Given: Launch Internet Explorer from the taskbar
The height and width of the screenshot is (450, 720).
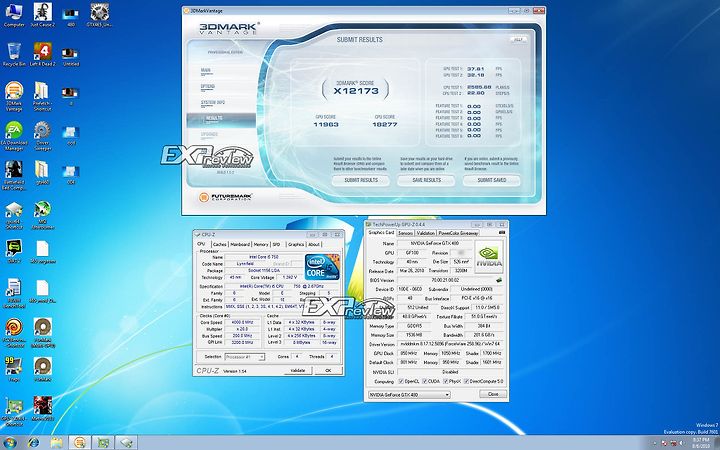Looking at the screenshot, I should point(33,443).
